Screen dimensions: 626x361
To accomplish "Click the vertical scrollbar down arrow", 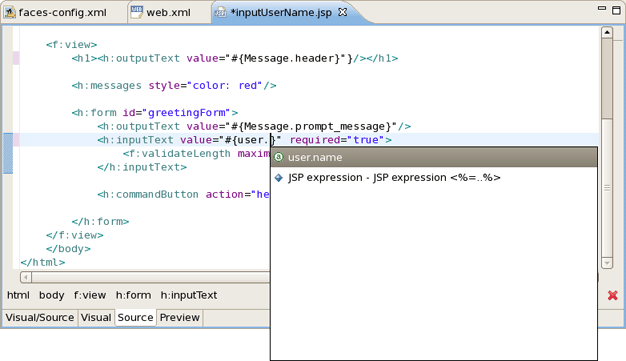I will (x=607, y=263).
